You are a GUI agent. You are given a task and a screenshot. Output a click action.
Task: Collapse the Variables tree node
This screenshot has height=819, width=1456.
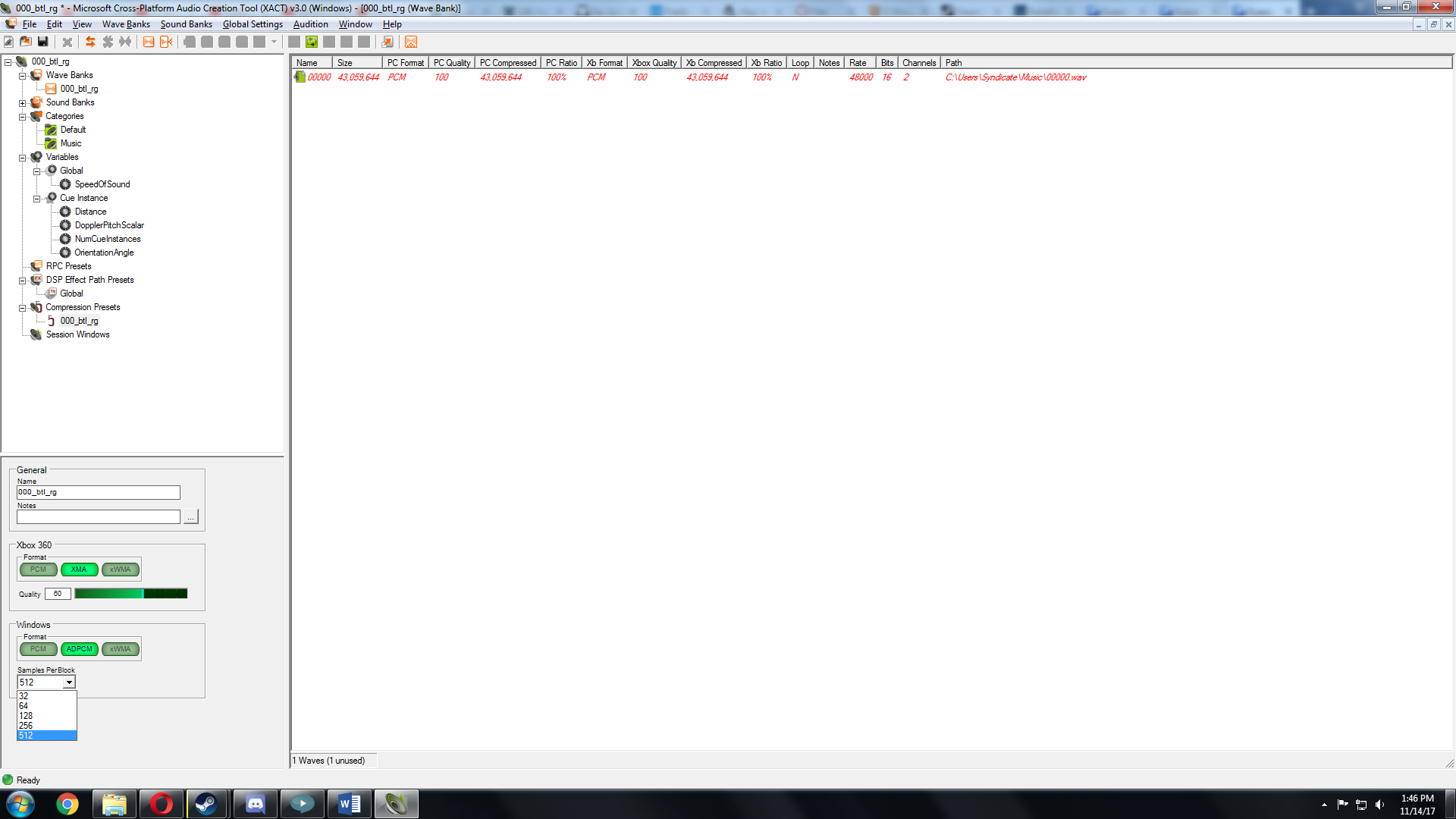click(x=23, y=158)
